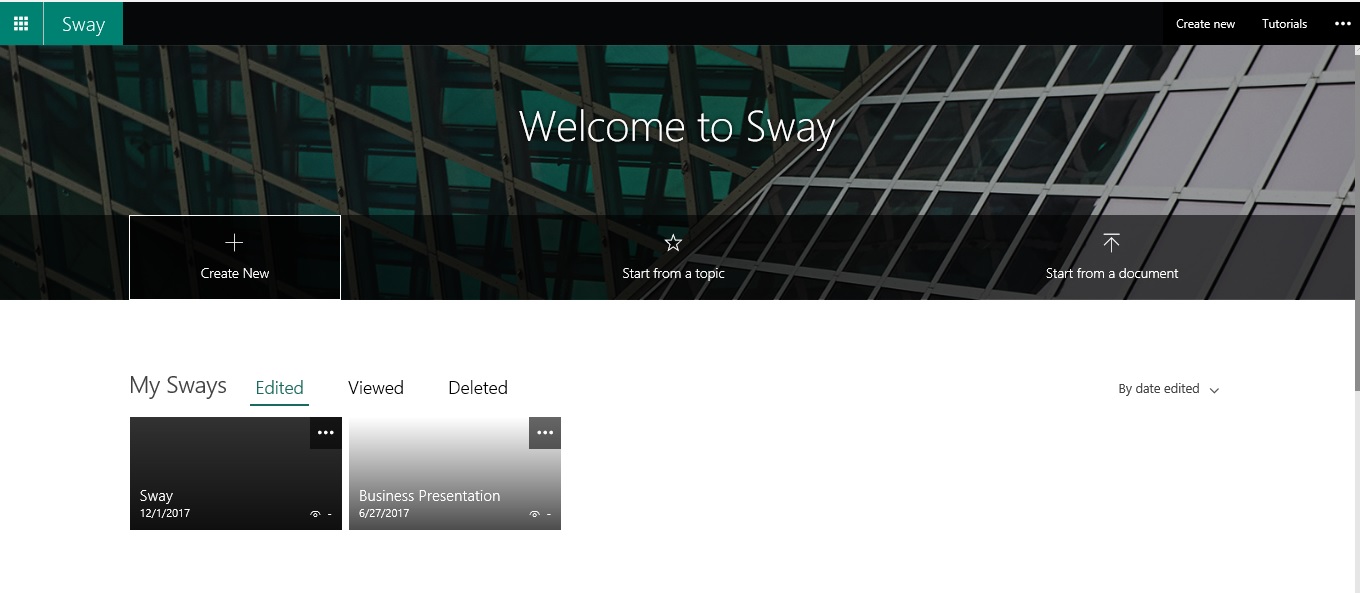
Task: Click the chevron next to By date edited
Action: pyautogui.click(x=1214, y=390)
